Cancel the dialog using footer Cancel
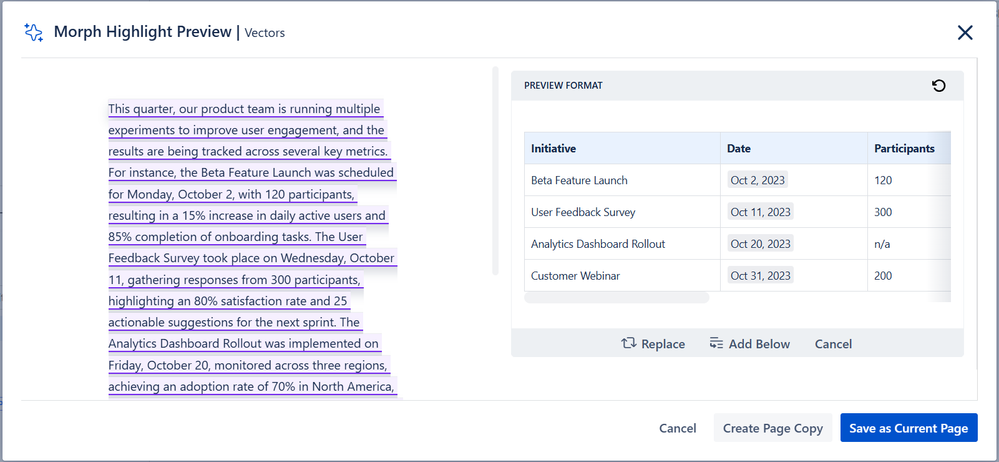The height and width of the screenshot is (462, 999). pos(677,428)
